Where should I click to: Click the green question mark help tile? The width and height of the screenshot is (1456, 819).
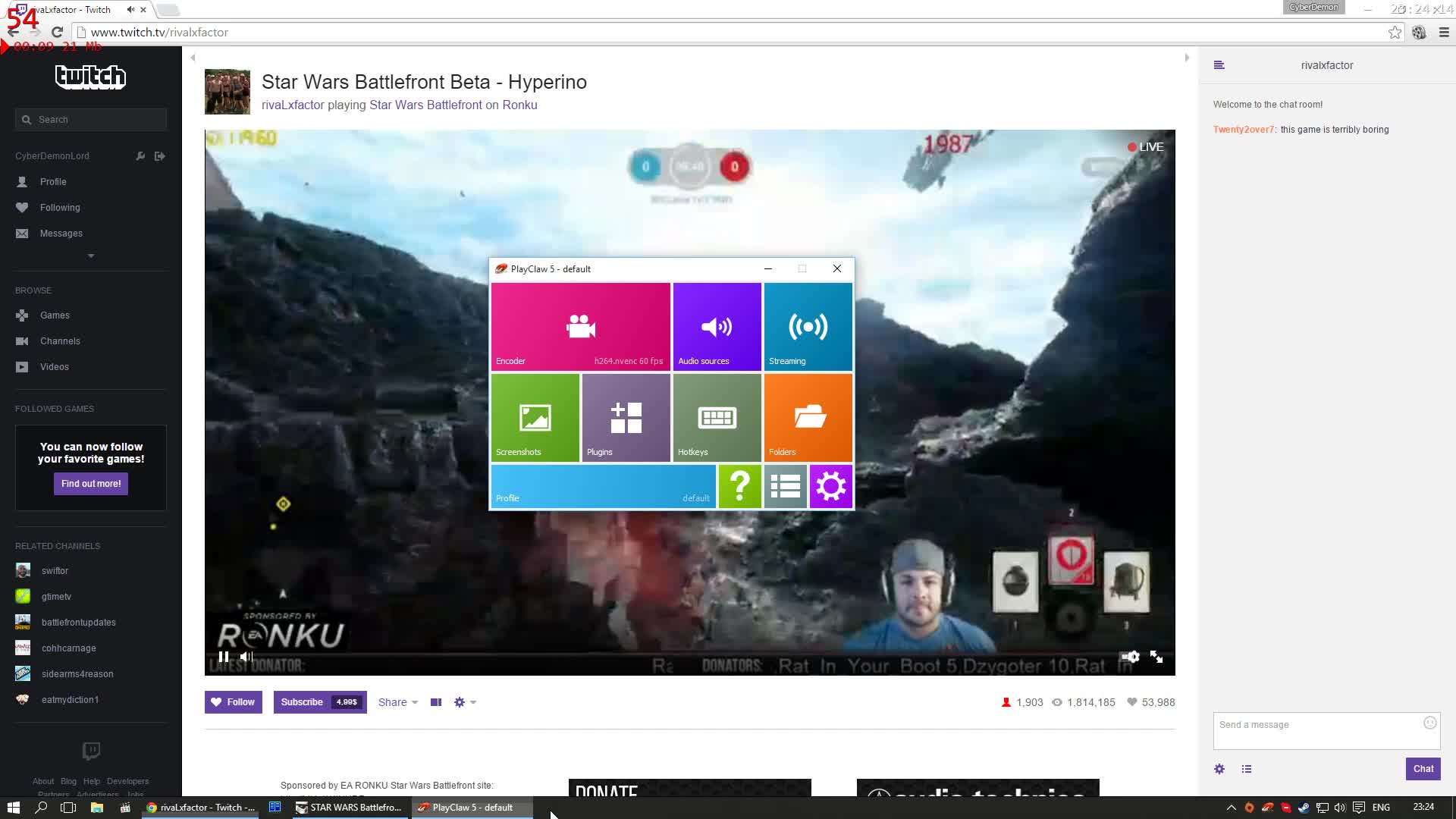[x=739, y=486]
